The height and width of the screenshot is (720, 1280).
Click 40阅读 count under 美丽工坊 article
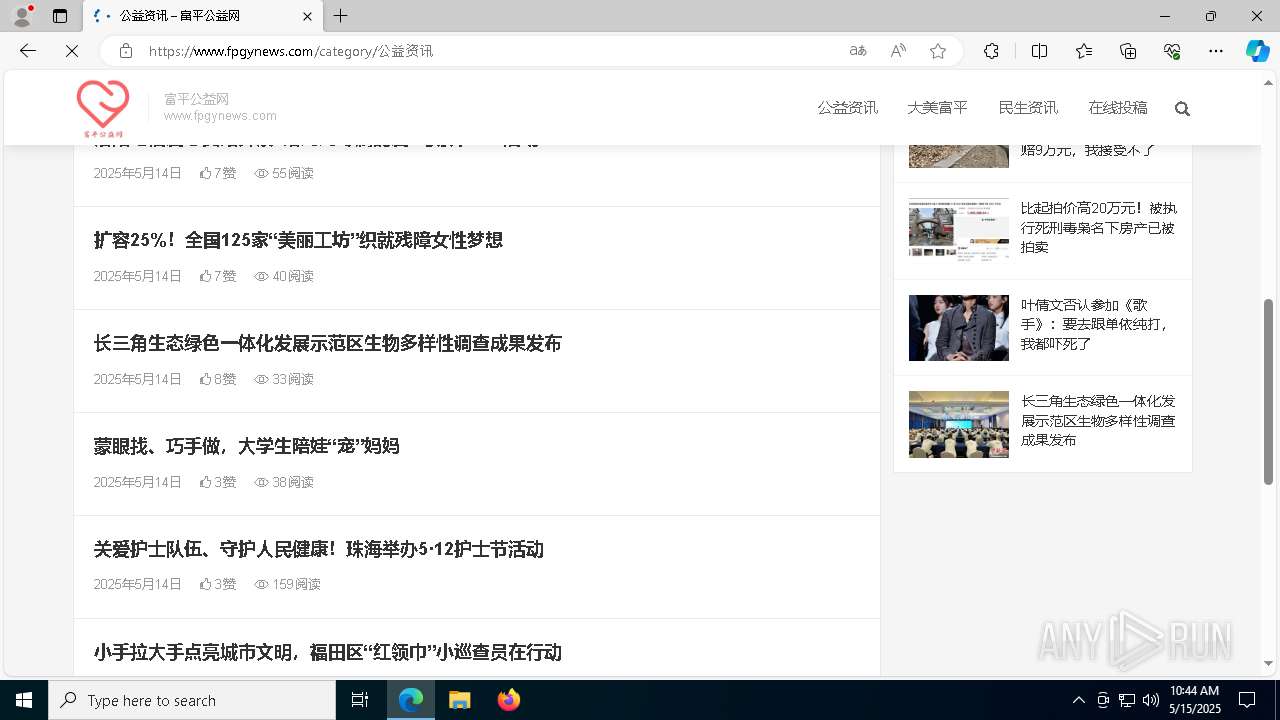293,276
